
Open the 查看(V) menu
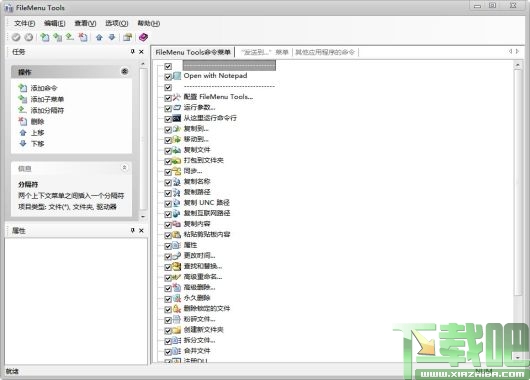coord(85,23)
